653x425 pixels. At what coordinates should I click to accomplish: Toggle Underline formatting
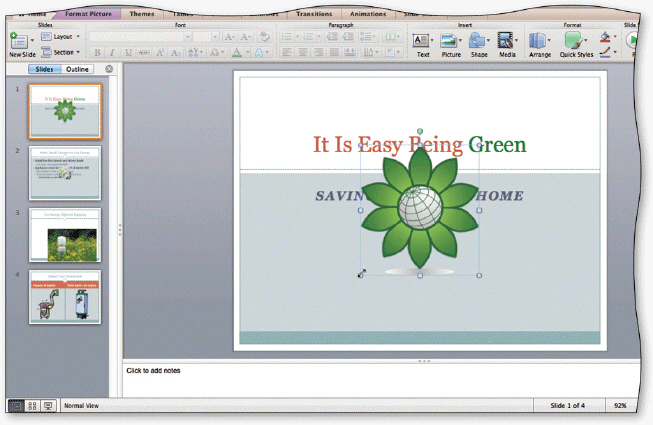128,52
